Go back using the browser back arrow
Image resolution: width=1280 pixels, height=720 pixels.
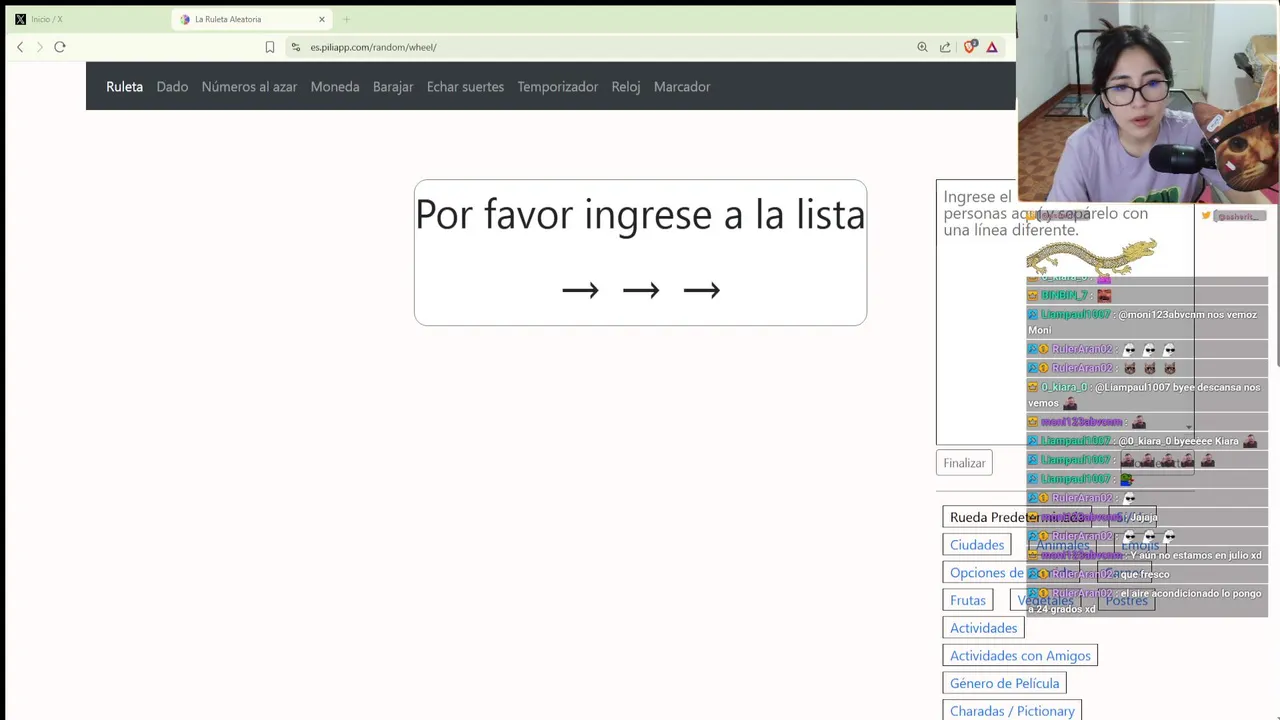tap(20, 47)
